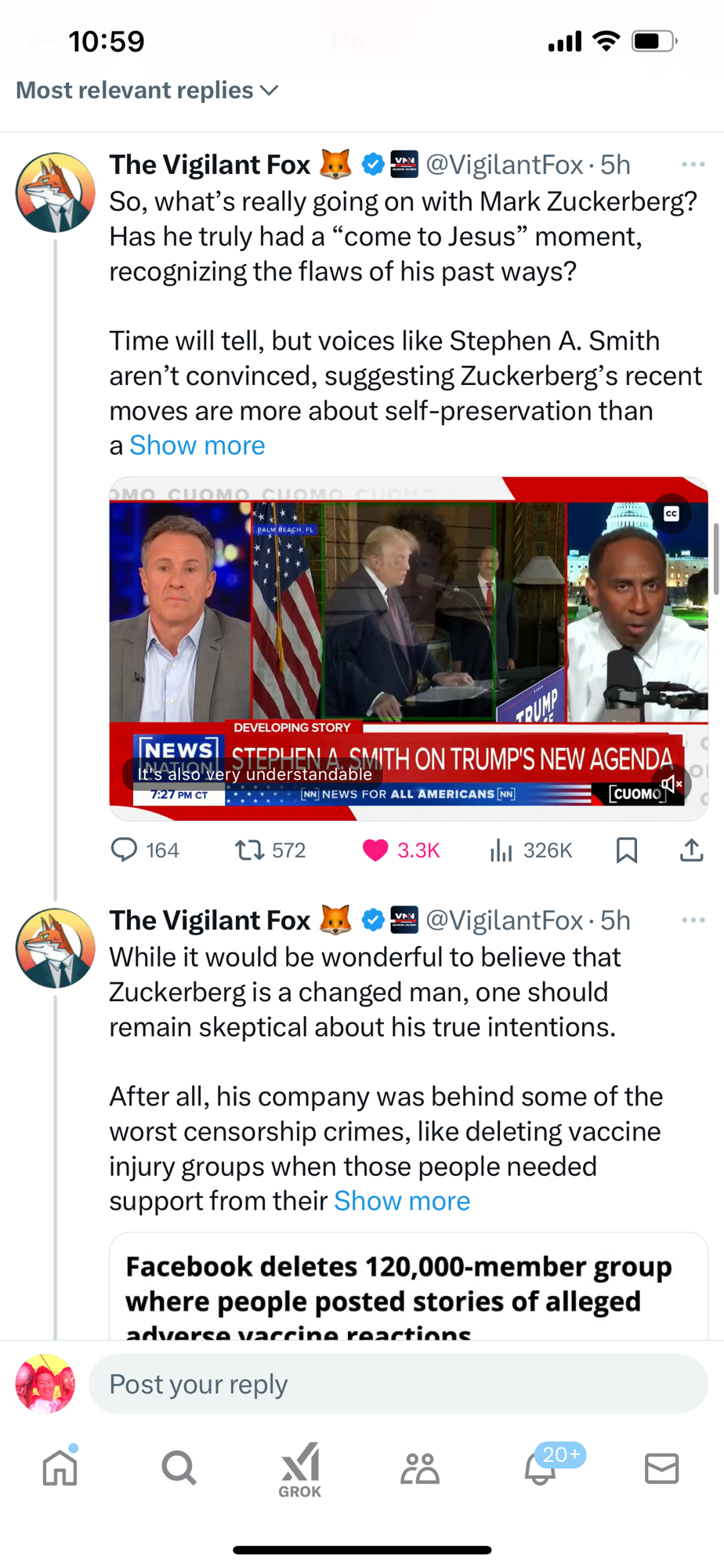
Task: Unlike the post with 3.3K likes
Action: coord(376,850)
